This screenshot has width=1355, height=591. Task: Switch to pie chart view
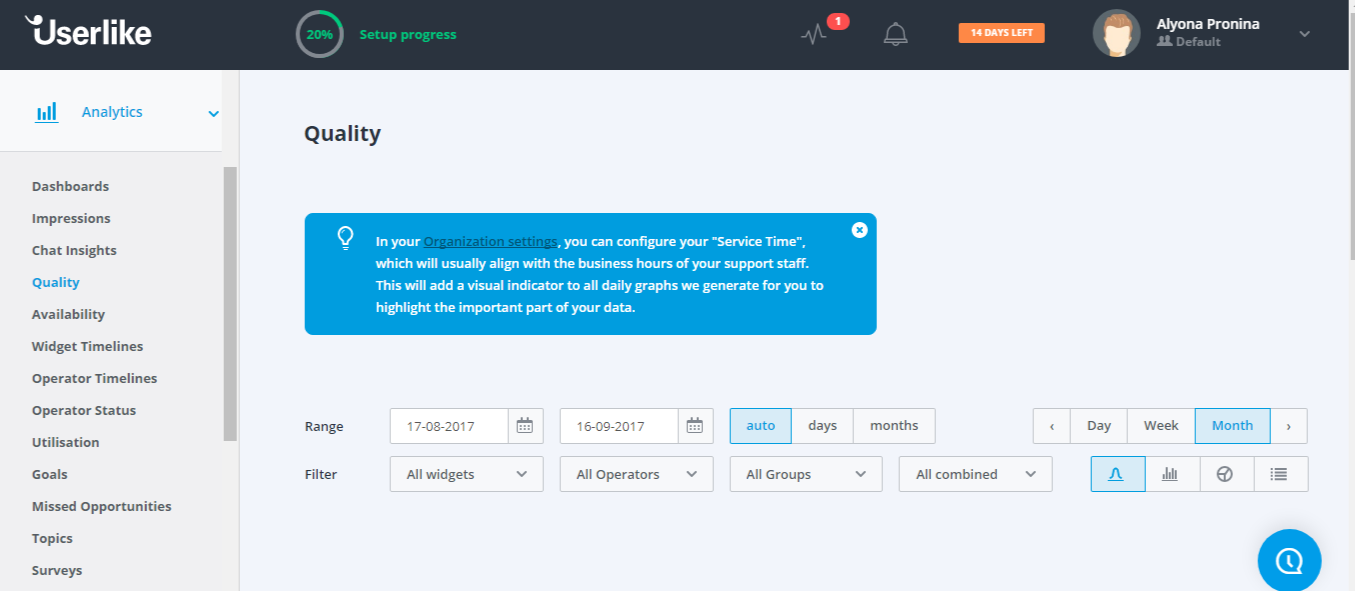point(1225,474)
